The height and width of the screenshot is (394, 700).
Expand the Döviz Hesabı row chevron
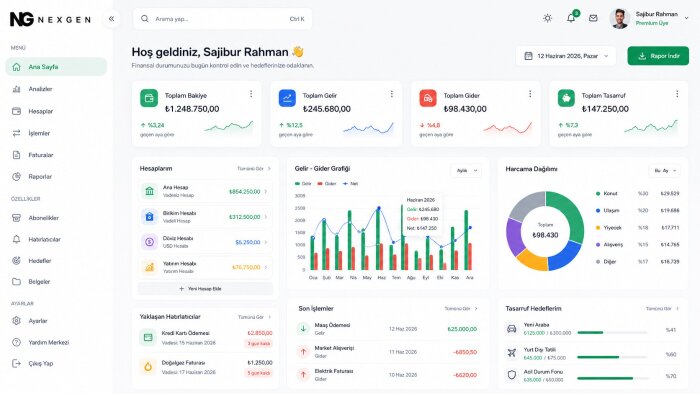pyautogui.click(x=266, y=242)
